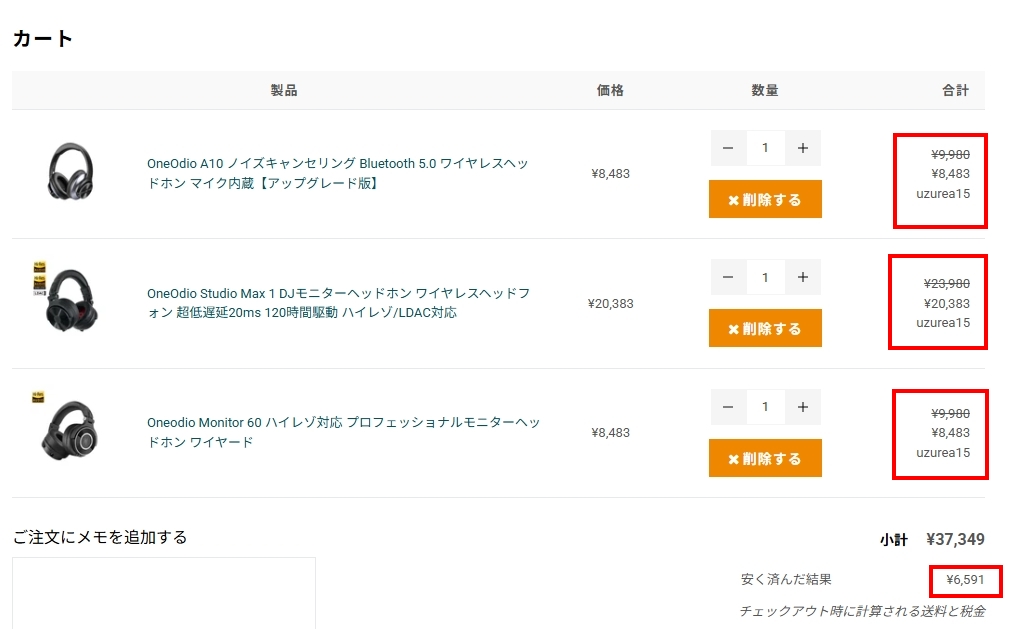Viewport: 1009px width, 629px height.
Task: Click OneOdio A10 headphone thumbnail
Action: click(71, 171)
